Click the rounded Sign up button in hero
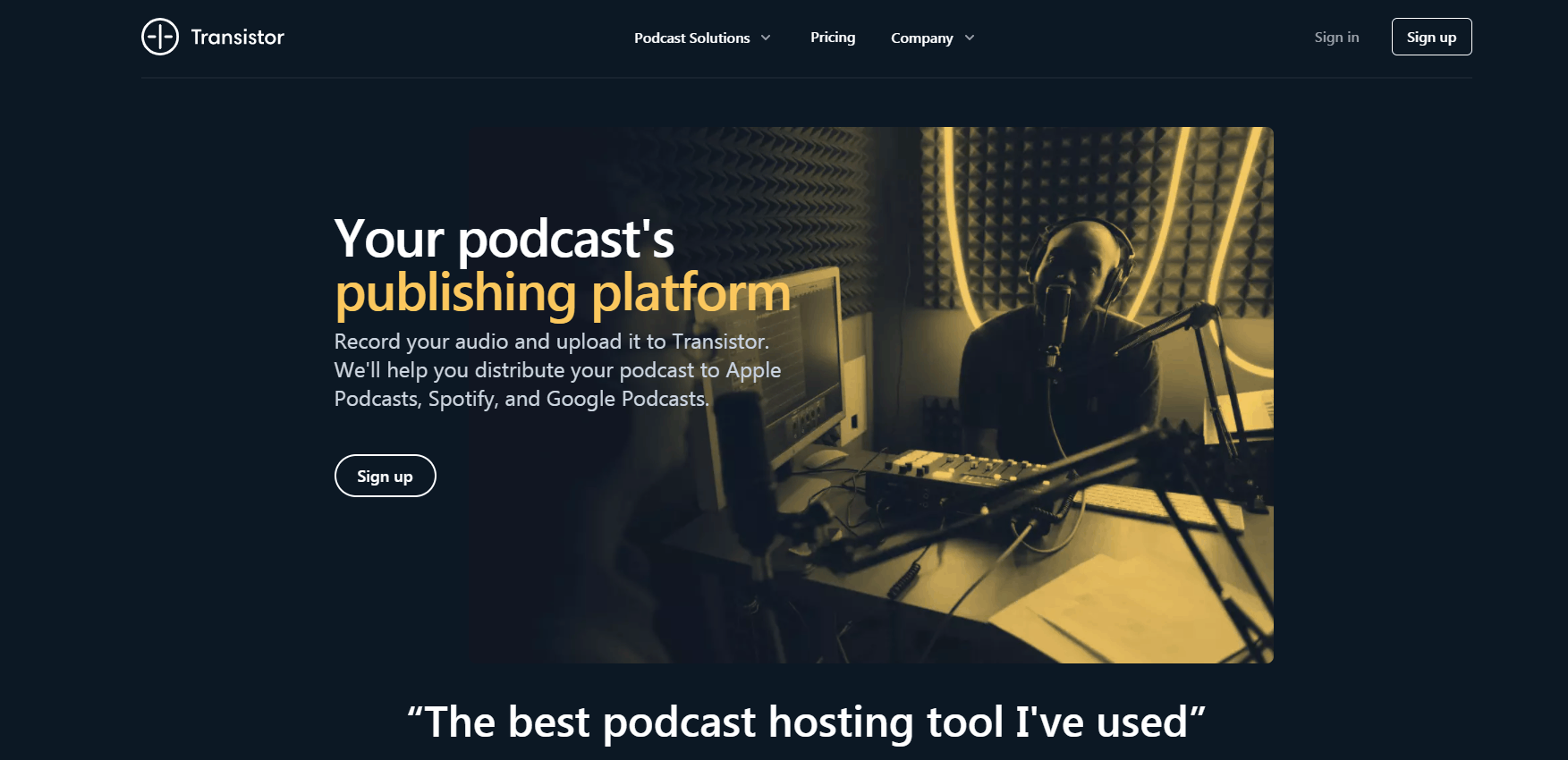This screenshot has height=760, width=1568. (385, 476)
